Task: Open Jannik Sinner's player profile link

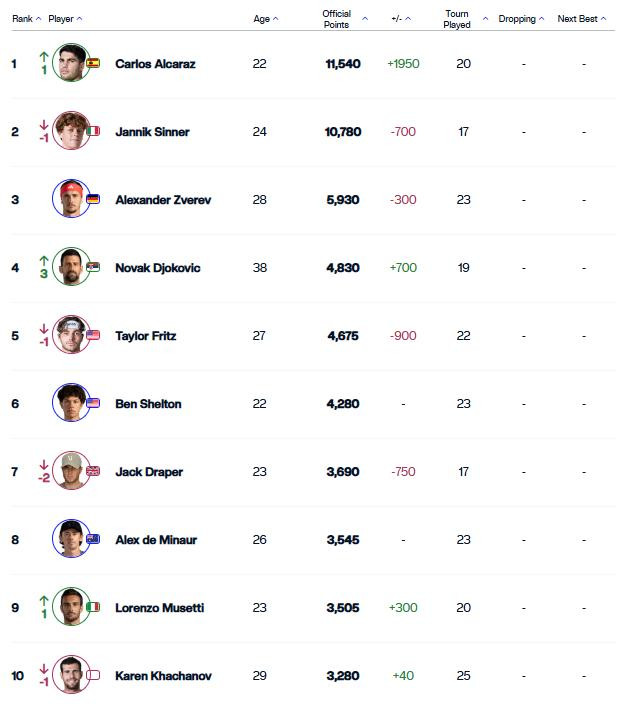Action: [152, 132]
